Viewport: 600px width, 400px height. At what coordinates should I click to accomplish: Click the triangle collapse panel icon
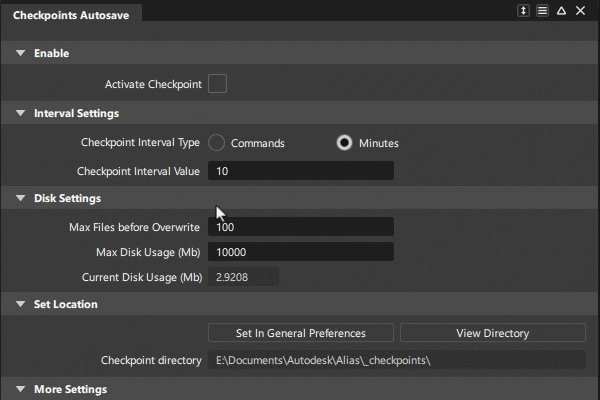click(561, 10)
